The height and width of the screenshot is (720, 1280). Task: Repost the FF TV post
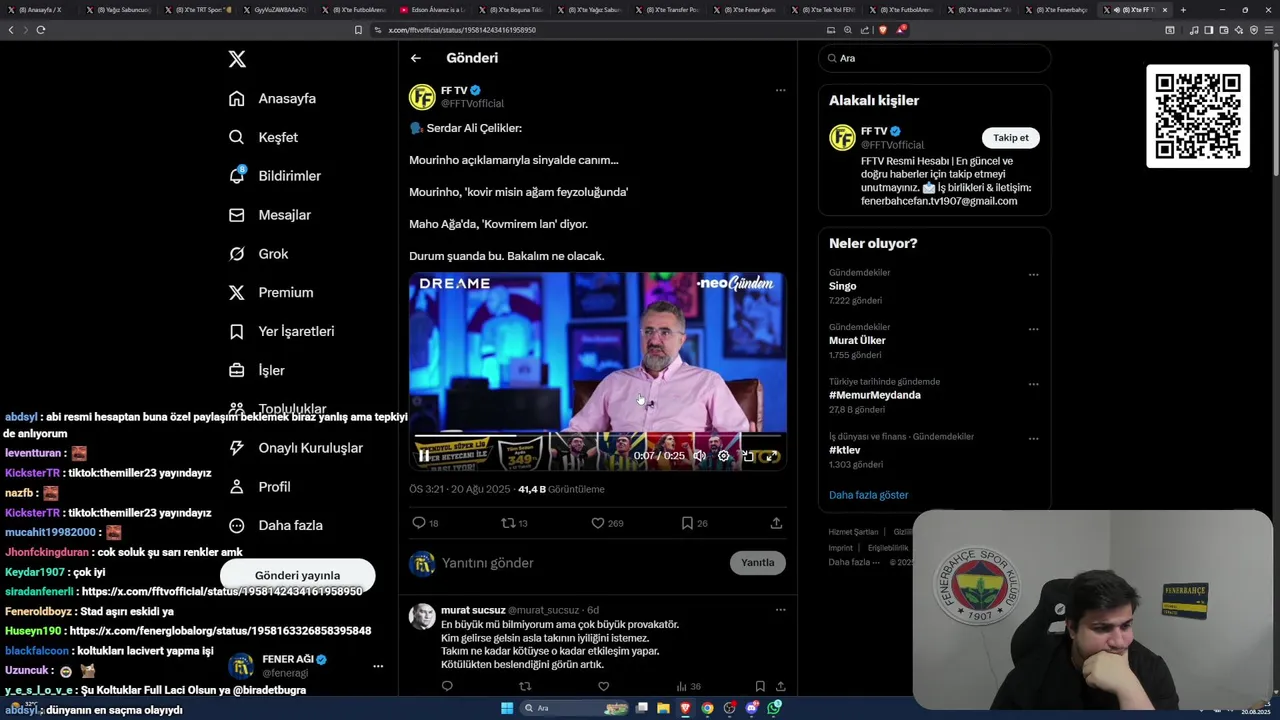[508, 523]
